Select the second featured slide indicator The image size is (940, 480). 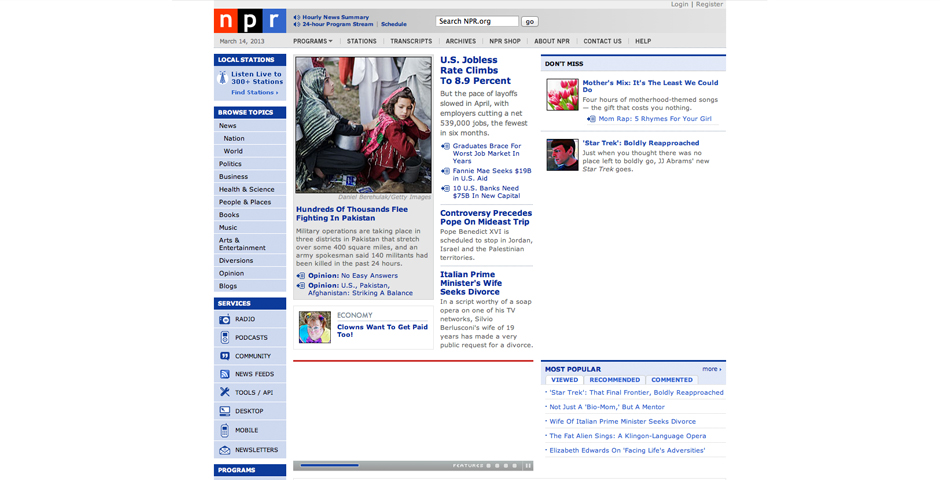(x=497, y=466)
